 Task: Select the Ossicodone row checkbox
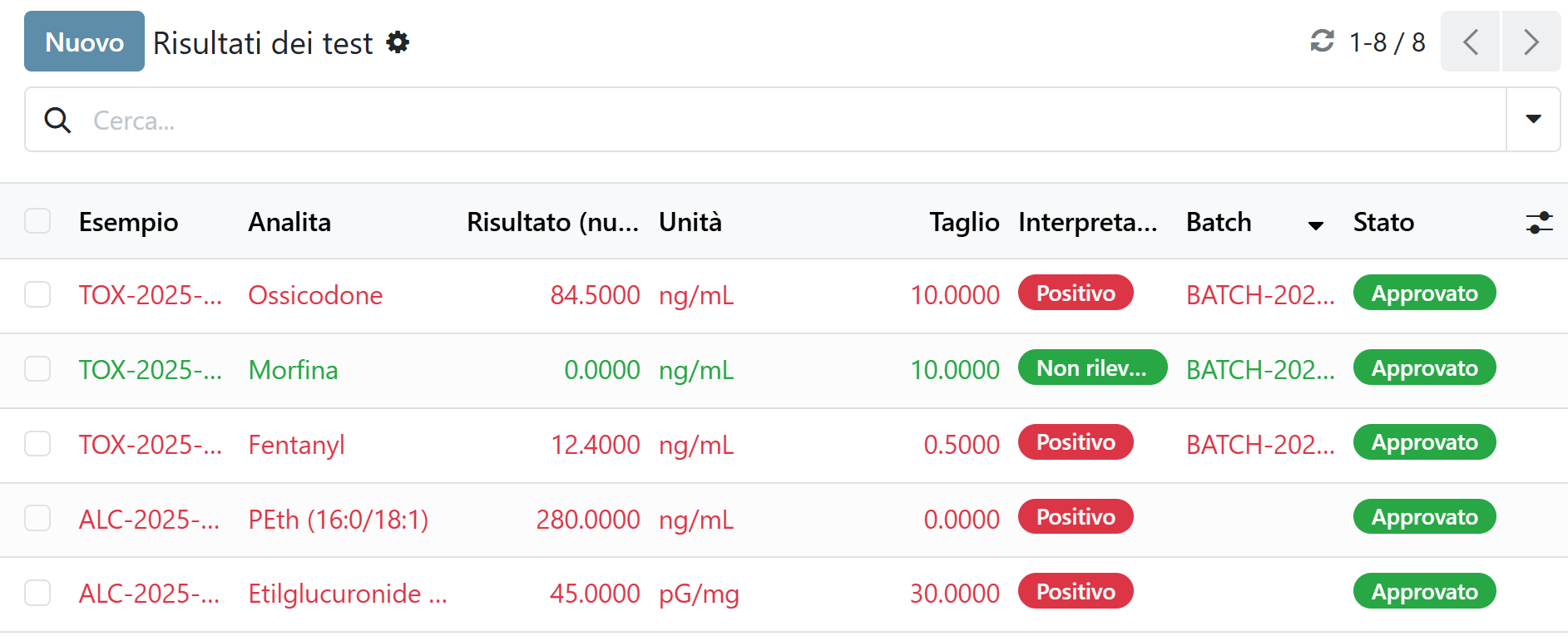[x=37, y=294]
